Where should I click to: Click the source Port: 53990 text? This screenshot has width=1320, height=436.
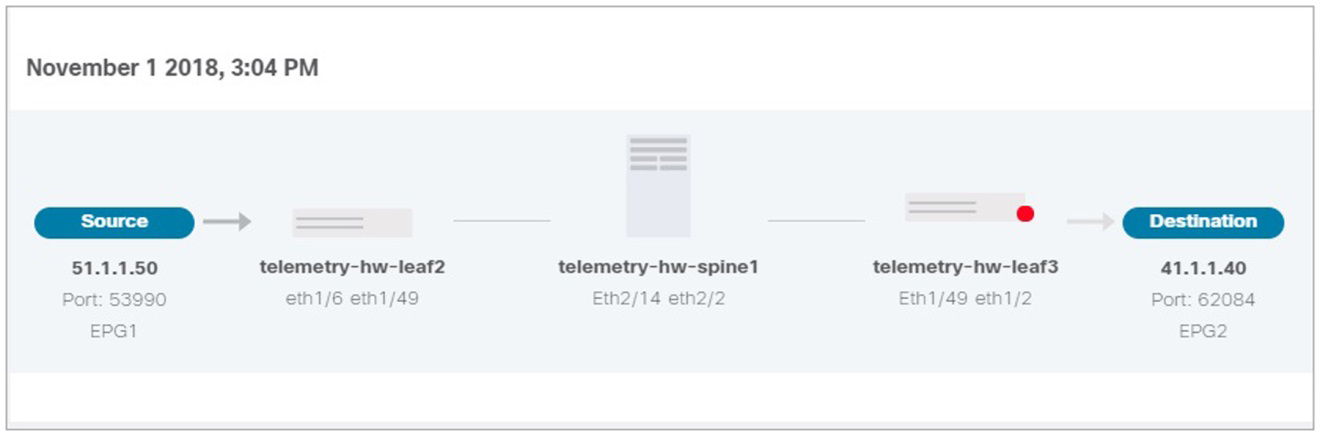[x=114, y=299]
